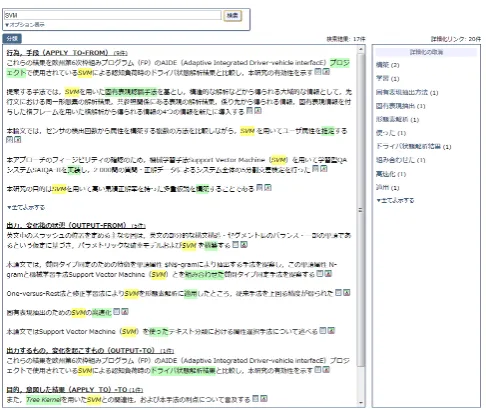Select the 適用 (1) refinement link
The height and width of the screenshot is (410, 486).
coord(387,188)
